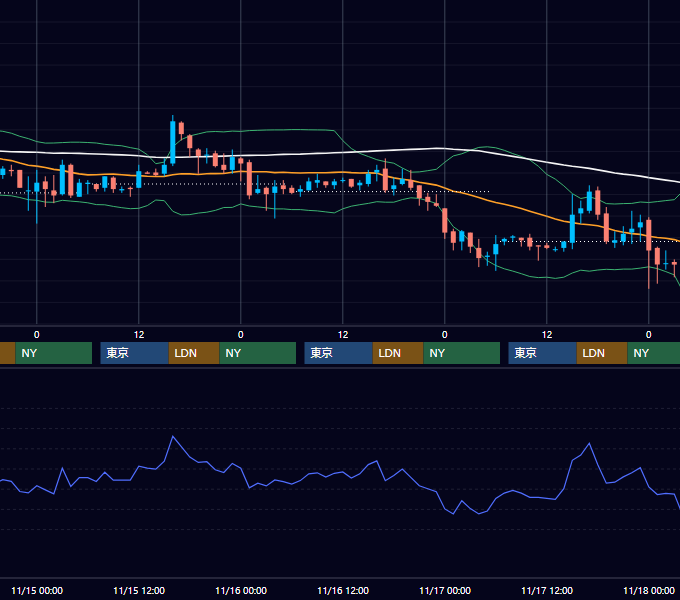Click the 東京 session block on 11/15
The width and height of the screenshot is (680, 600).
[x=134, y=353]
